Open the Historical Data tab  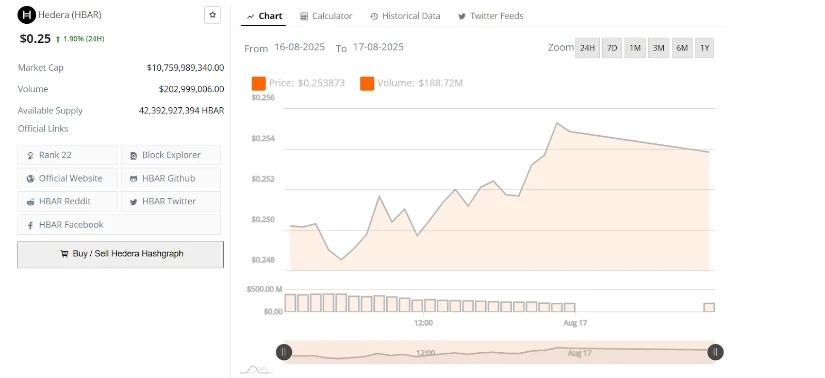[405, 16]
